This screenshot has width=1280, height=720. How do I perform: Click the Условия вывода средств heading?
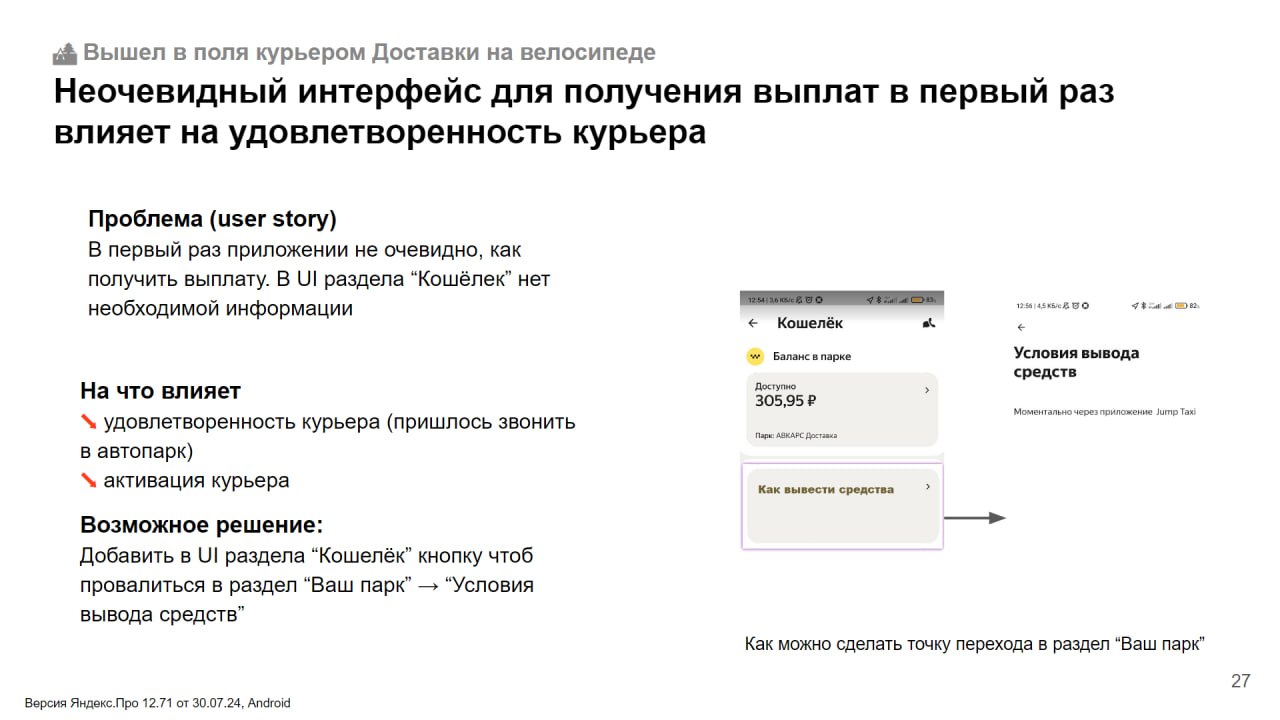(x=1076, y=362)
